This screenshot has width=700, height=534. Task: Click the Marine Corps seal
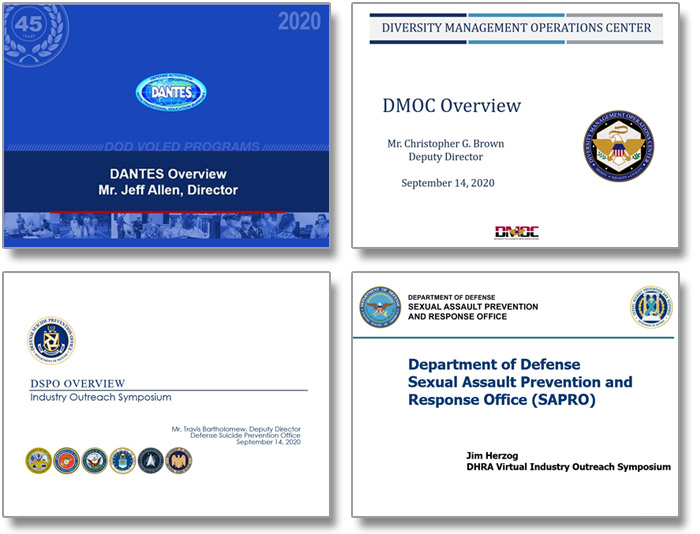tap(66, 460)
